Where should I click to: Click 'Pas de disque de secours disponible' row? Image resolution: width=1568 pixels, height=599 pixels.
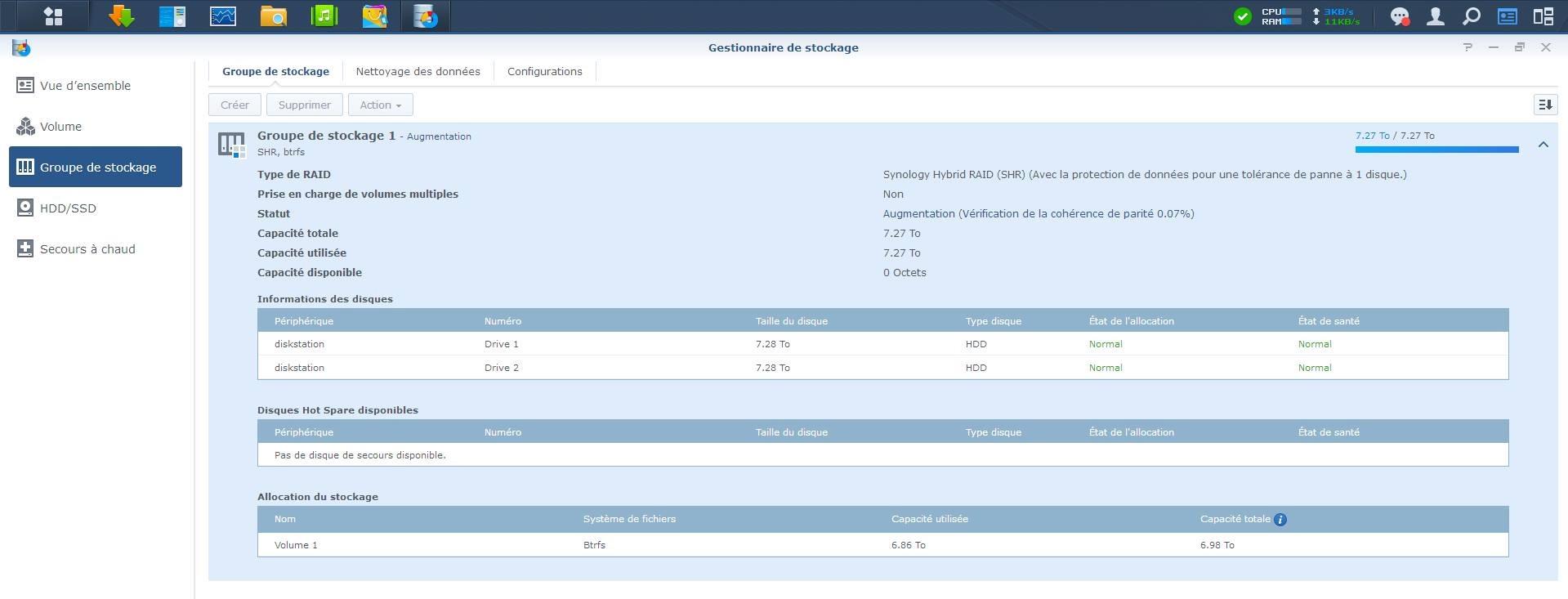point(882,455)
